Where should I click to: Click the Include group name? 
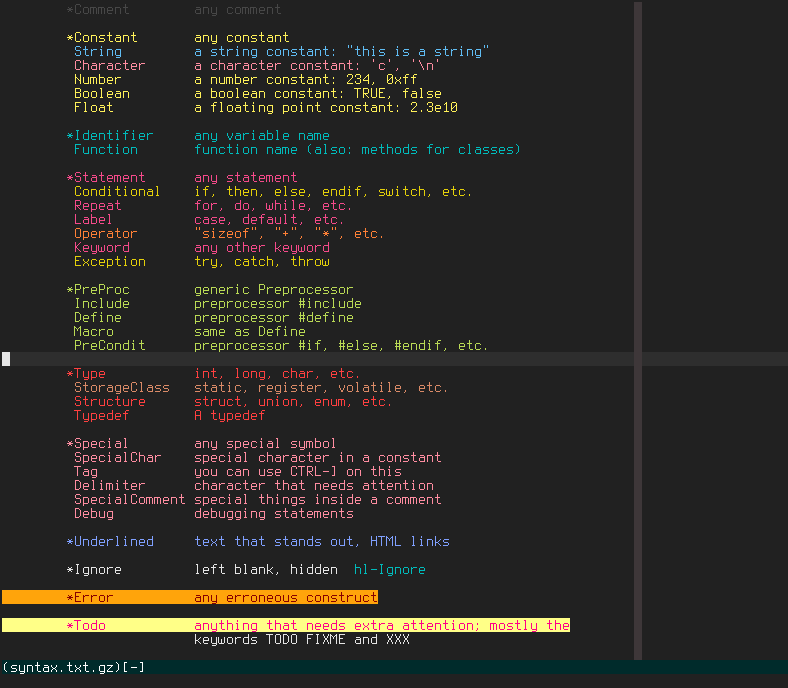point(102,304)
